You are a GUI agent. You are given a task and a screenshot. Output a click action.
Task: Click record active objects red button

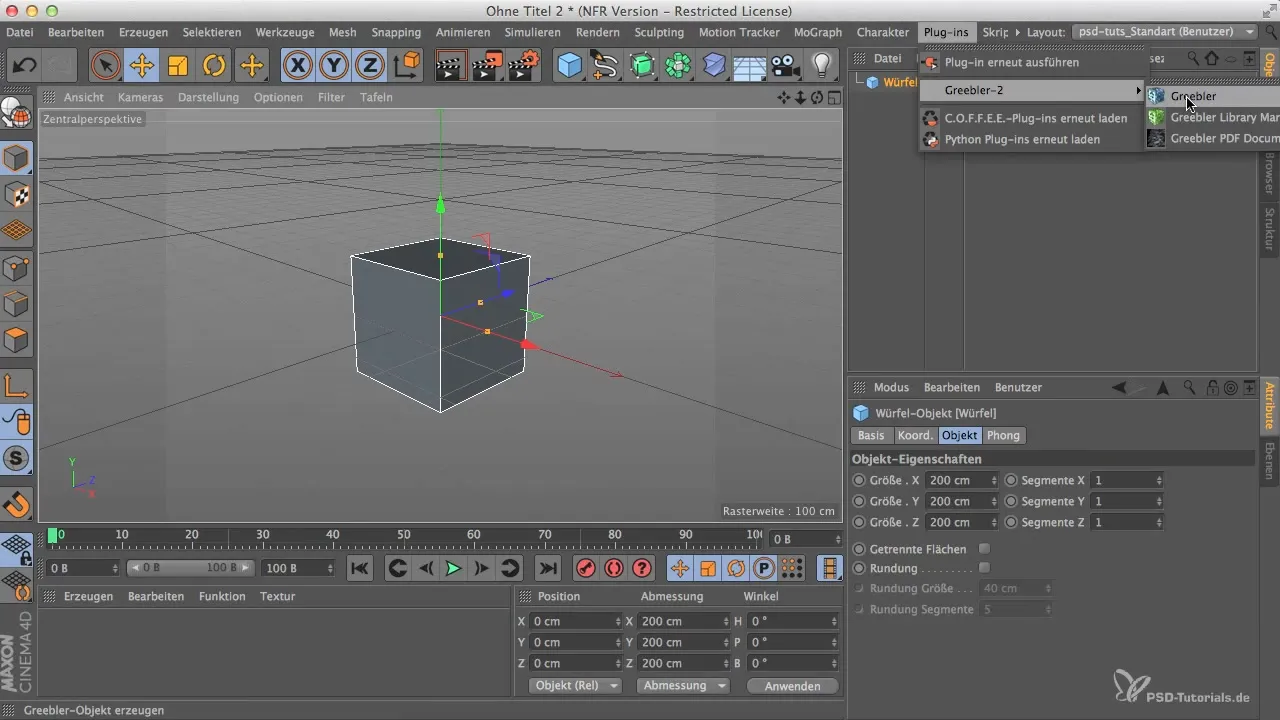(586, 568)
